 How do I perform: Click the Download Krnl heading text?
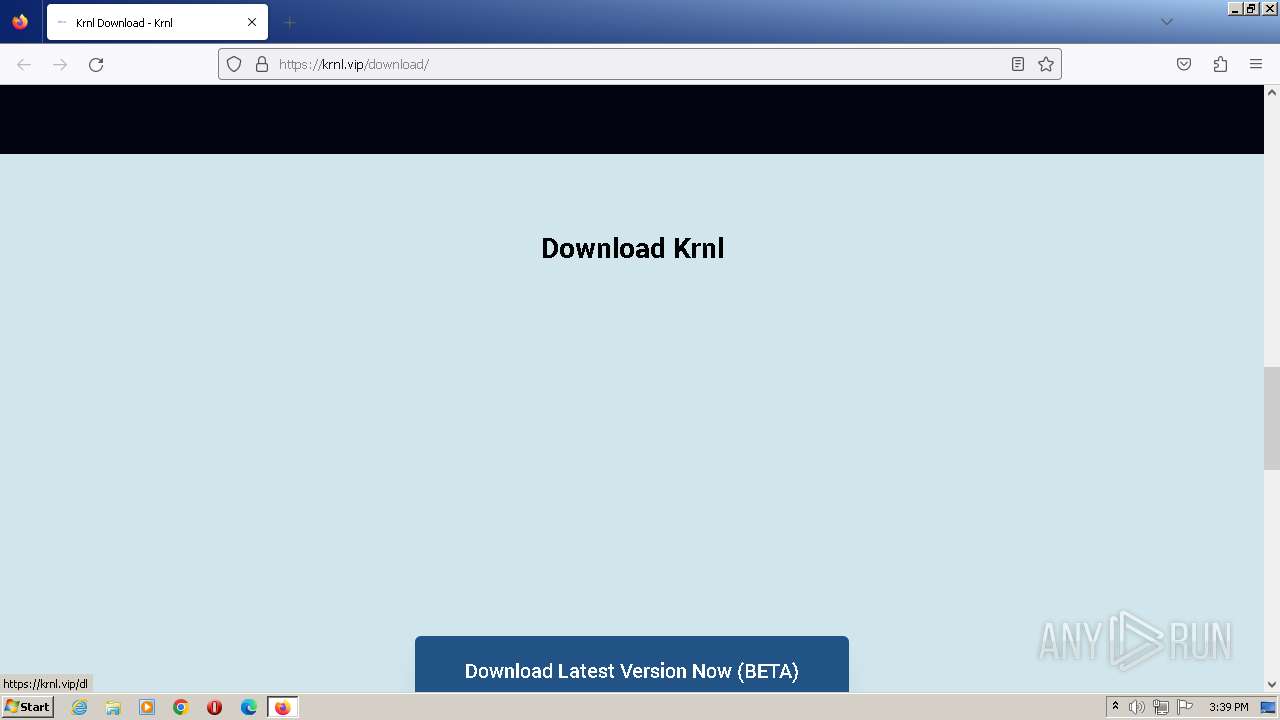coord(632,248)
